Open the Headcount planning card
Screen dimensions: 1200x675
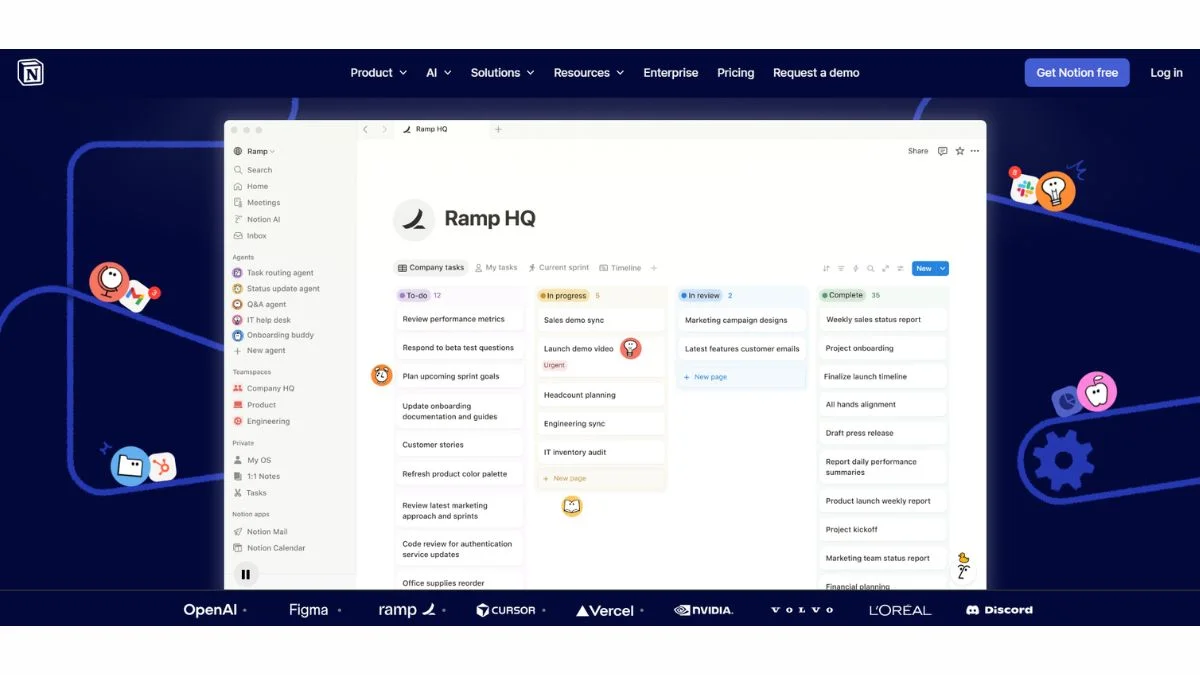(600, 395)
